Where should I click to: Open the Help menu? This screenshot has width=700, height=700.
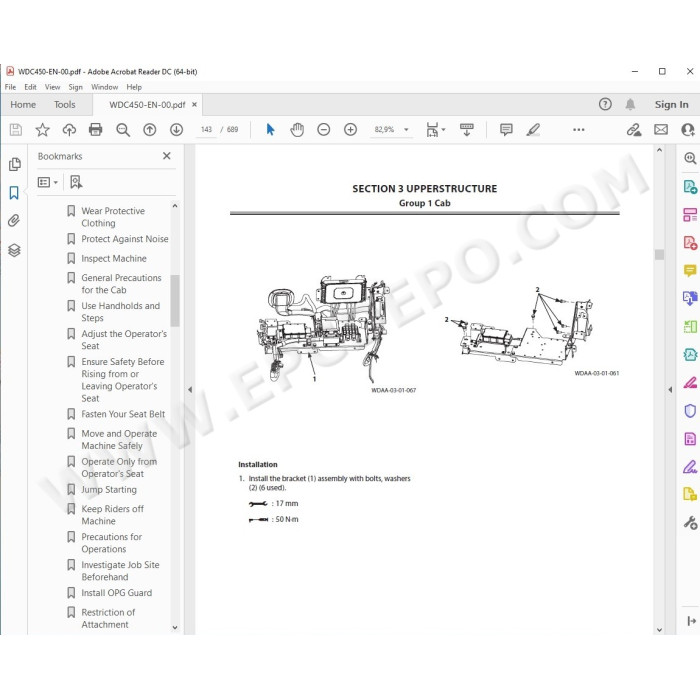[134, 87]
